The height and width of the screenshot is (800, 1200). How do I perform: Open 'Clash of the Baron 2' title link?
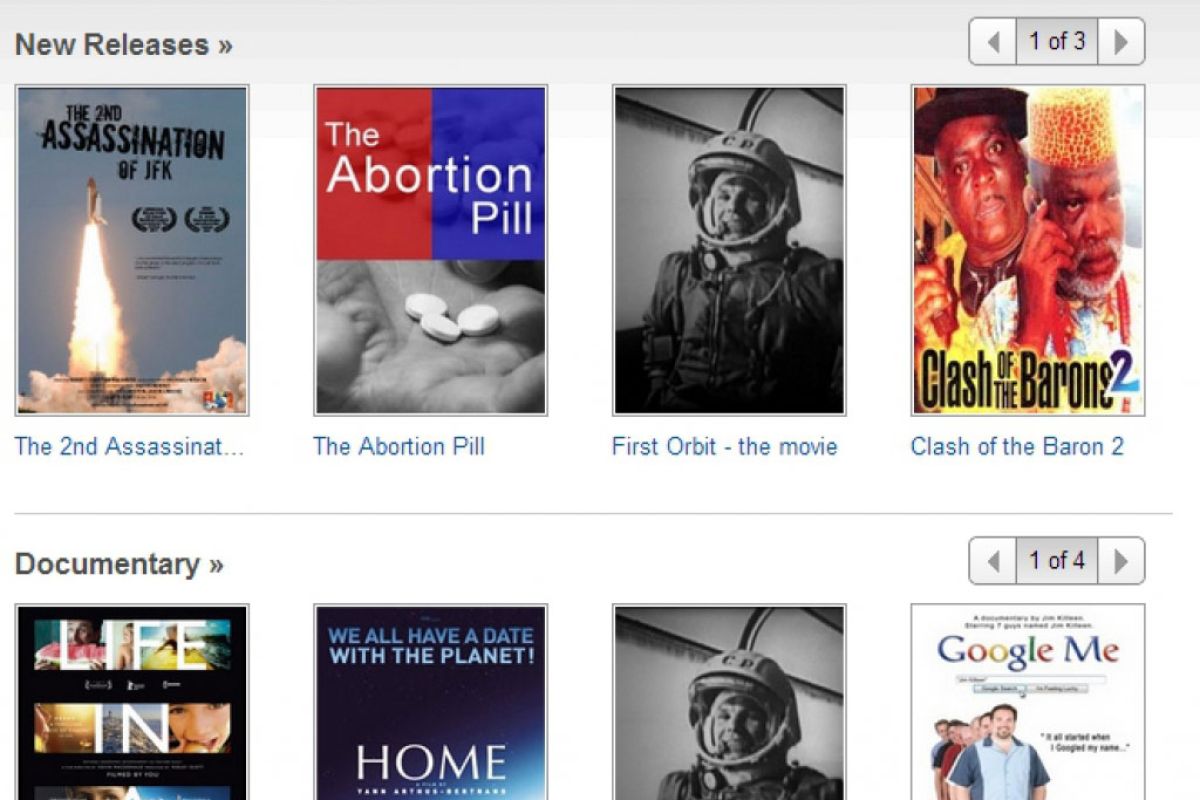pyautogui.click(x=1017, y=446)
